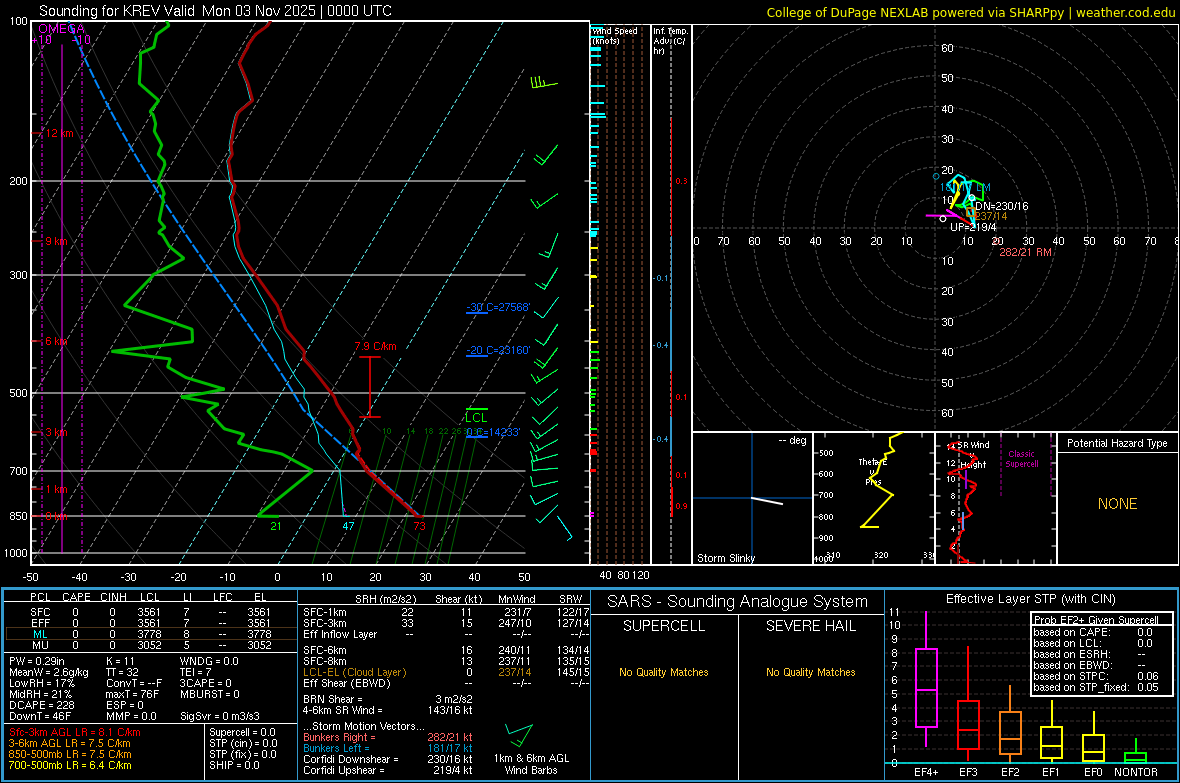
Task: Click the OMEGA label on the skew-T
Action: pos(62,29)
